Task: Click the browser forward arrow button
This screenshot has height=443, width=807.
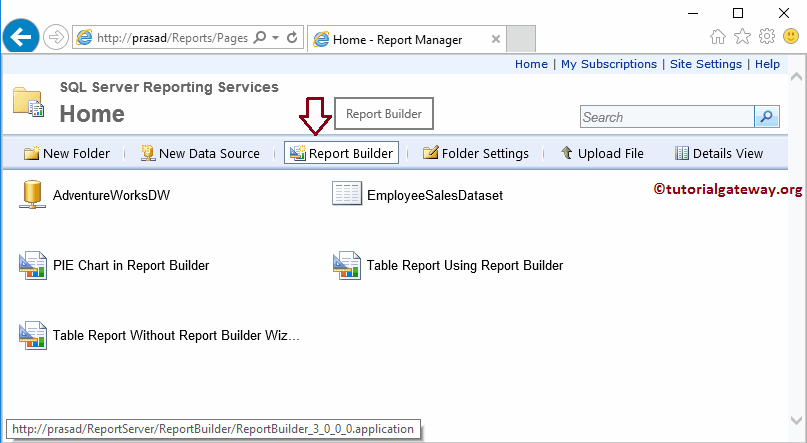Action: [x=56, y=37]
